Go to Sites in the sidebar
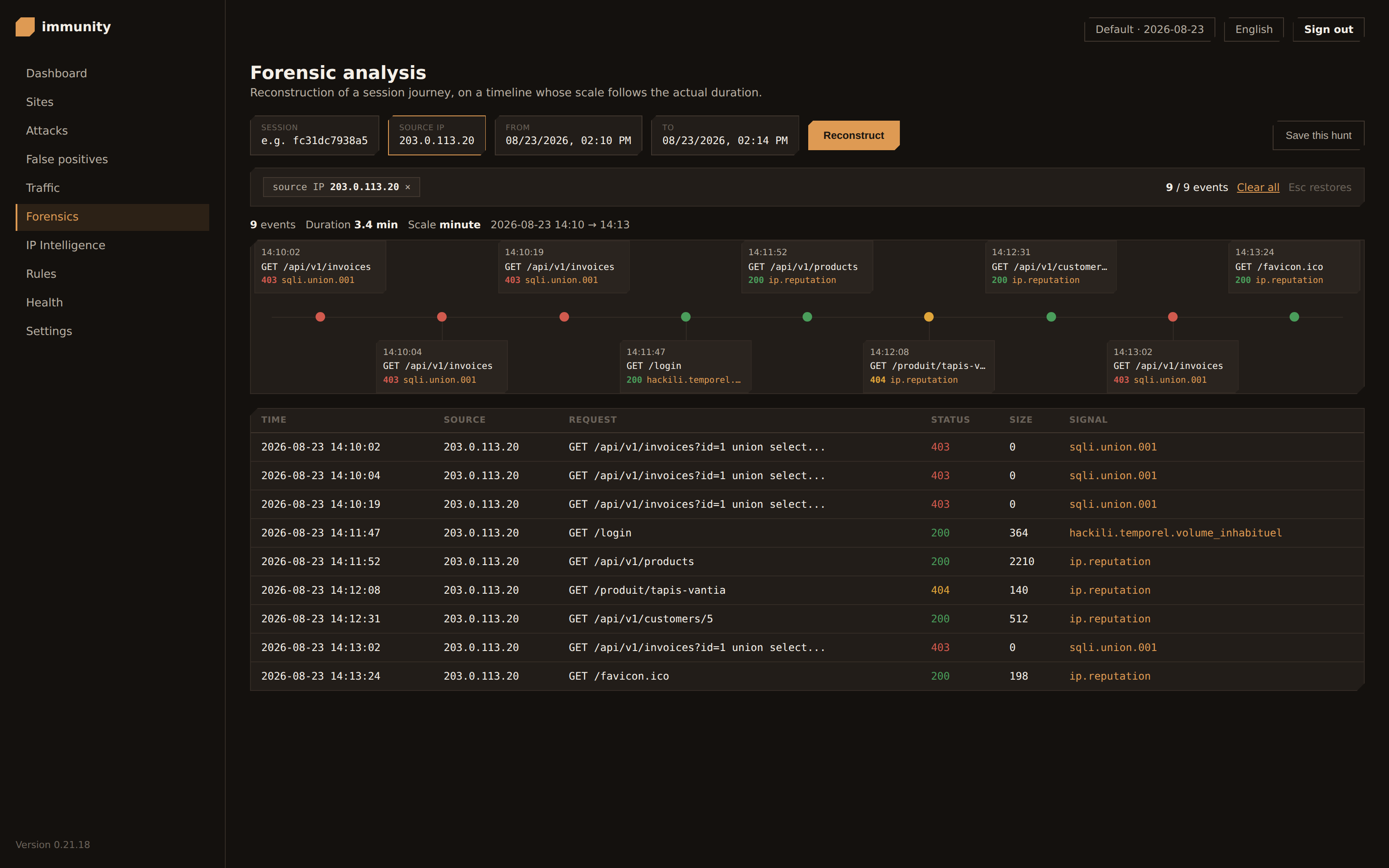Image resolution: width=1389 pixels, height=868 pixels. [112, 102]
